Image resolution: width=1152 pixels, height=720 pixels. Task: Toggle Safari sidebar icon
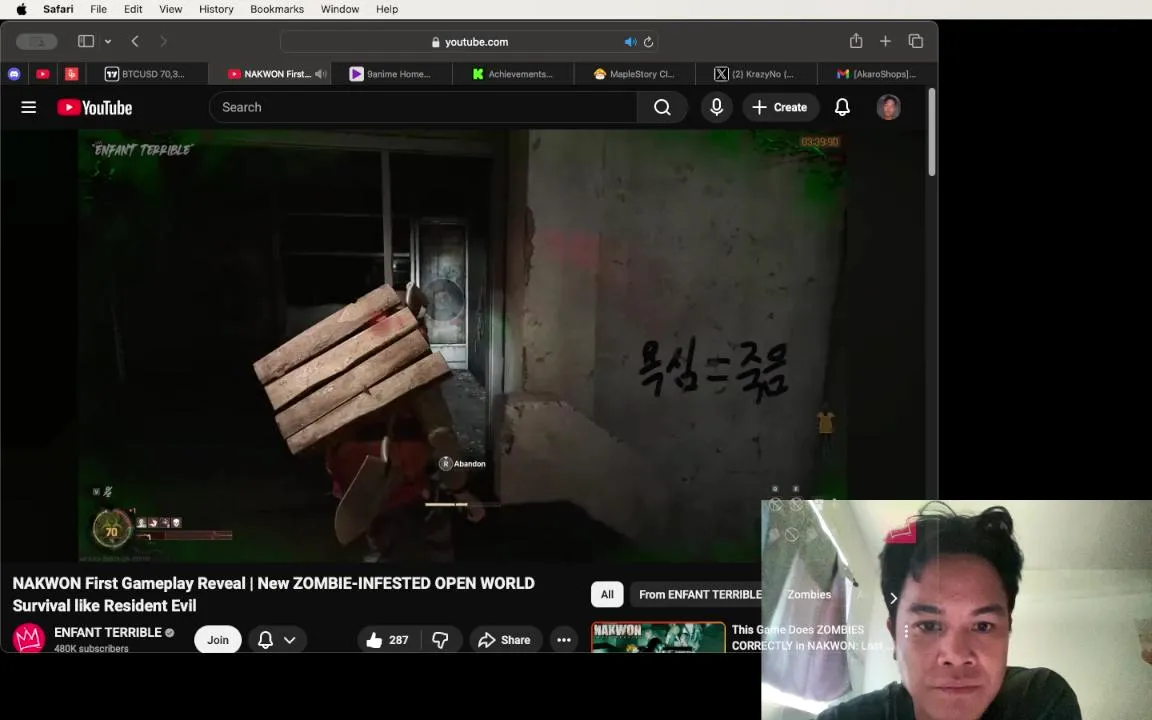coord(86,41)
